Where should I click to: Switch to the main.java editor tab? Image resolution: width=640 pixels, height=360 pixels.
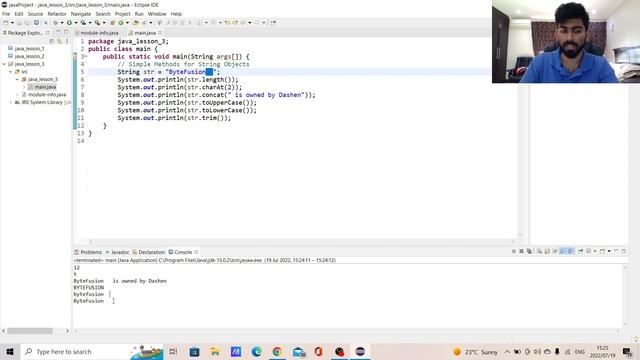[x=145, y=33]
